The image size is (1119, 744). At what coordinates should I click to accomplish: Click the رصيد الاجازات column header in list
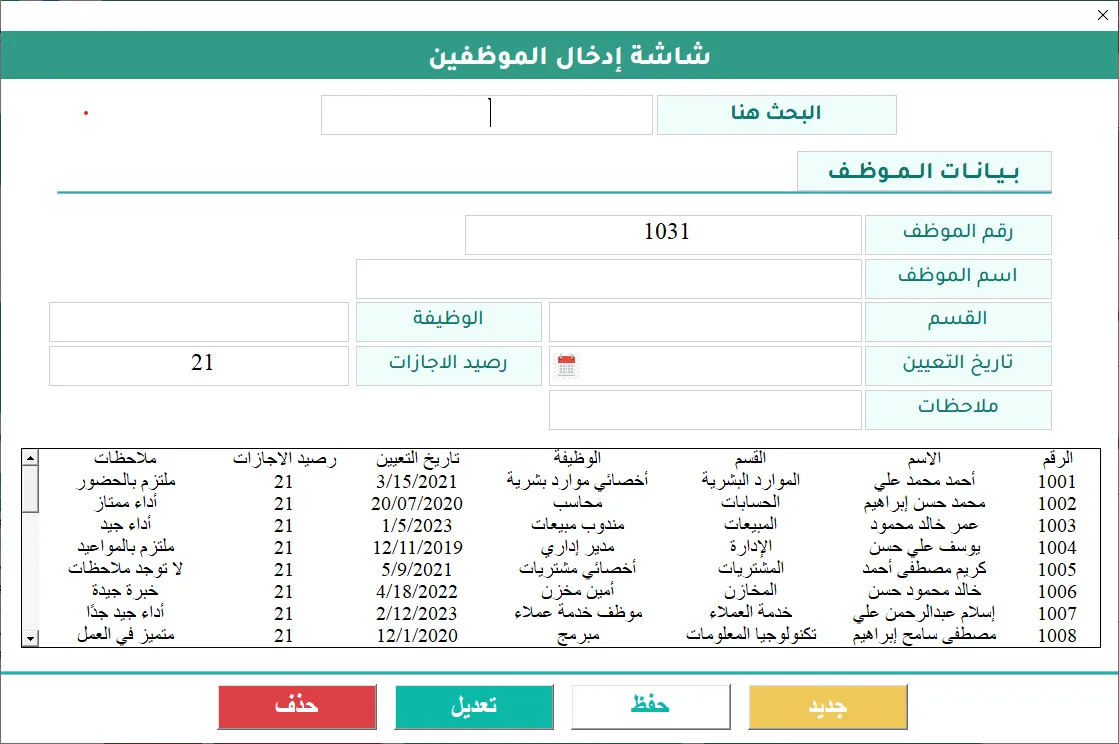284,458
